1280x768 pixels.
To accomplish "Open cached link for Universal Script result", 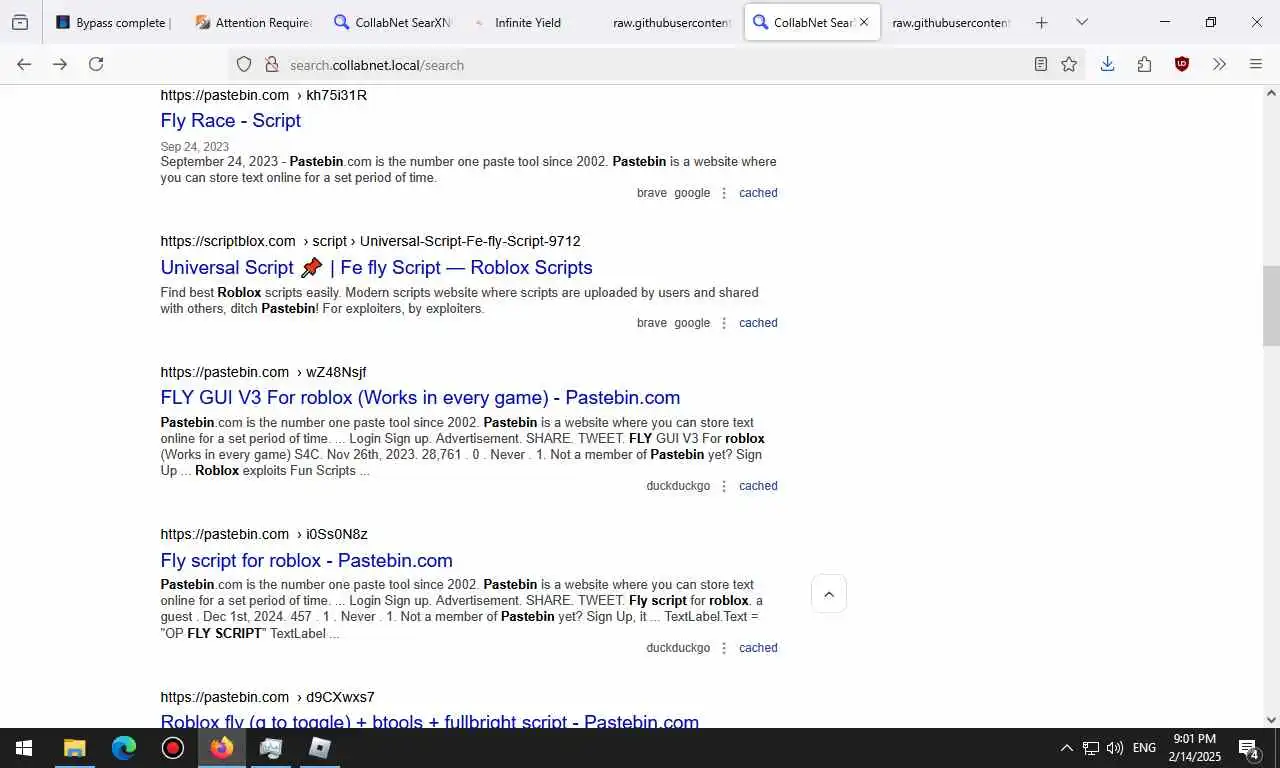I will click(758, 323).
